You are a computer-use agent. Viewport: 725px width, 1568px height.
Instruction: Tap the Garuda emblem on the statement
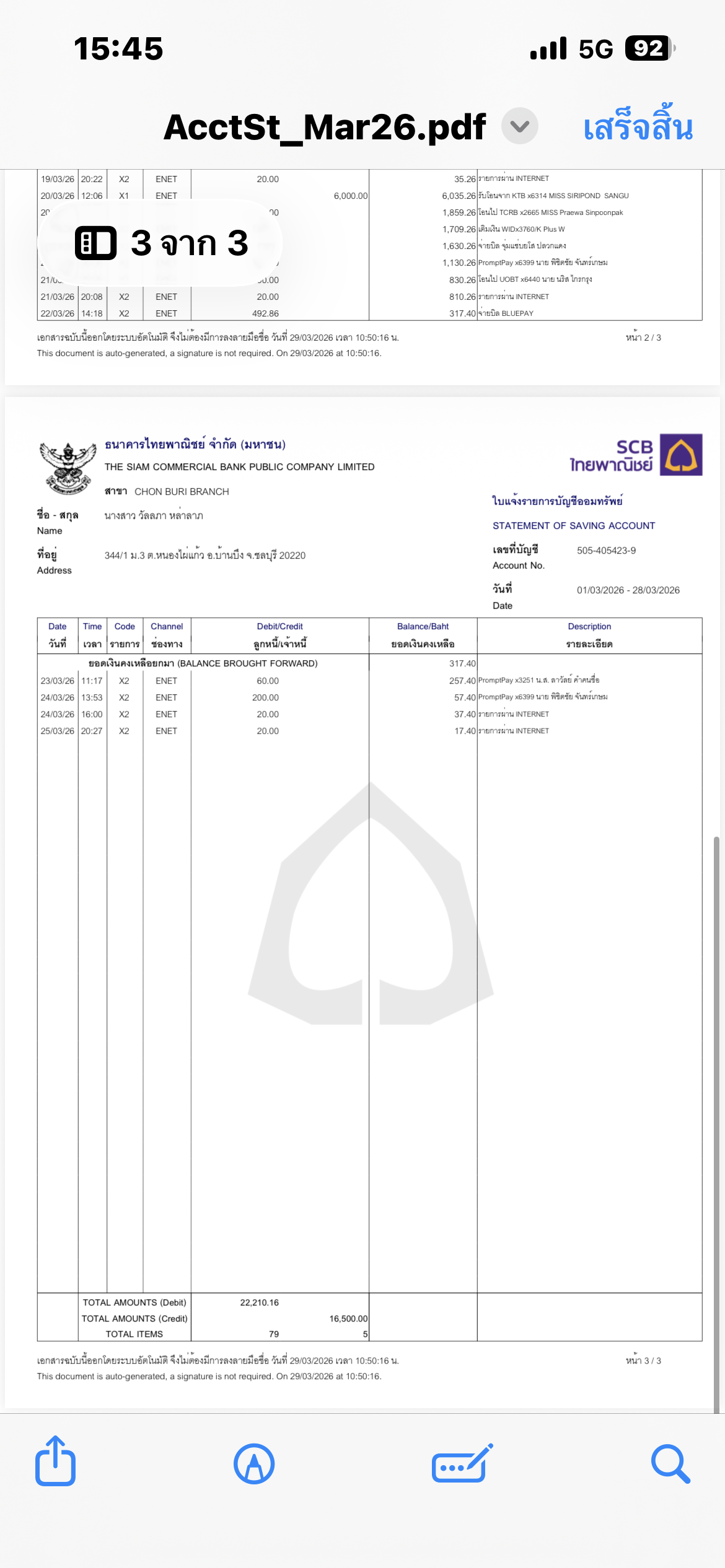click(x=68, y=468)
